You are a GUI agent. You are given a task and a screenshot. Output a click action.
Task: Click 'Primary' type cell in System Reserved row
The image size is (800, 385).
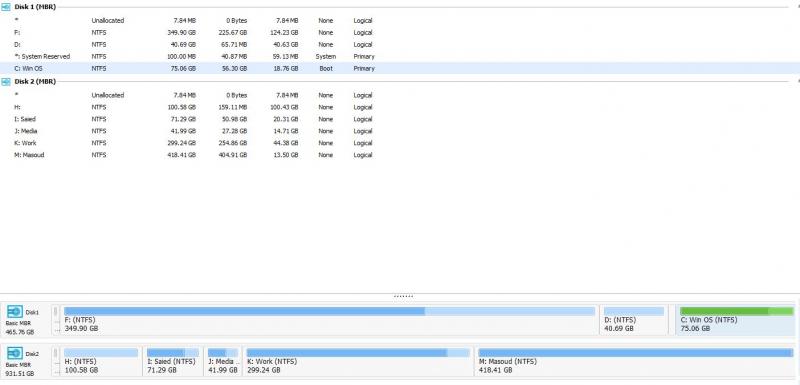pyautogui.click(x=364, y=57)
